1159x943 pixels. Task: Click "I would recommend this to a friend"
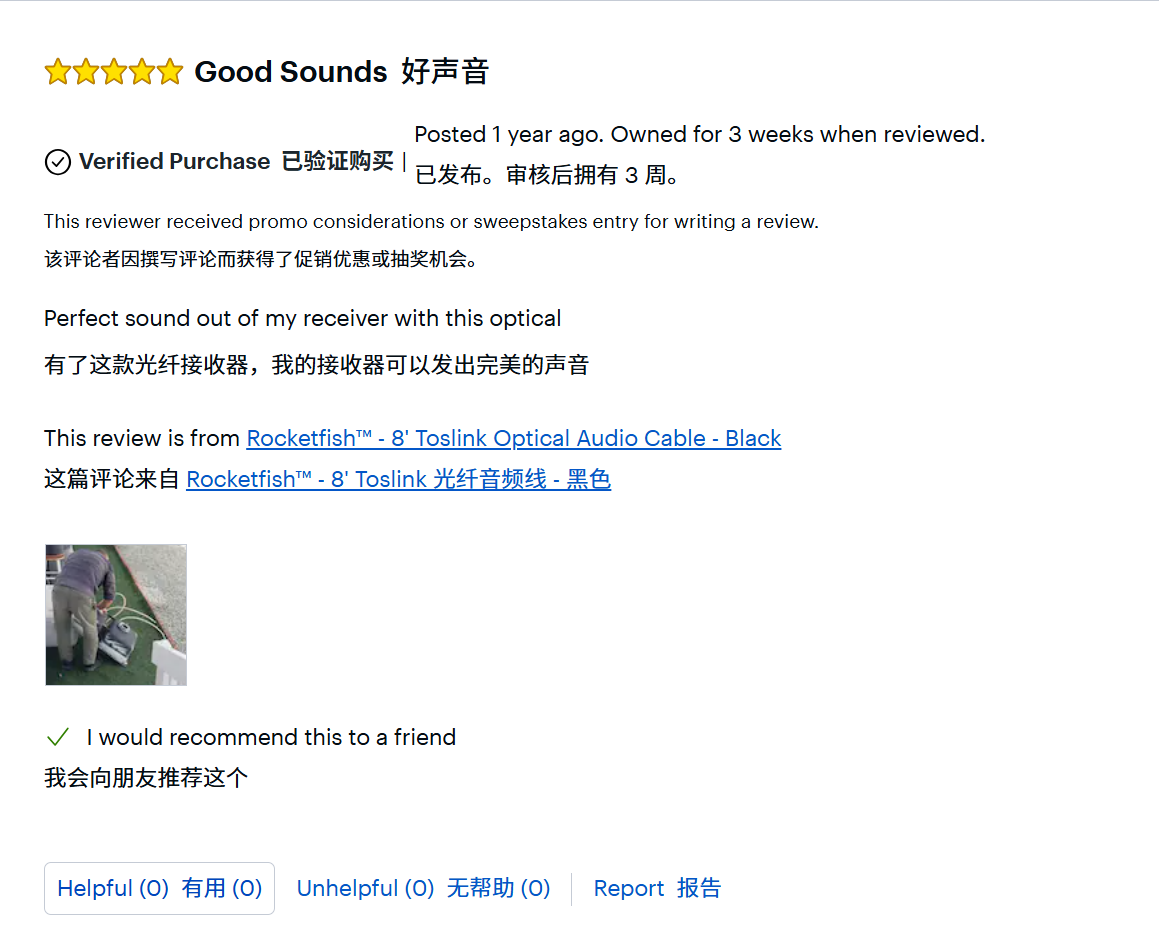coord(271,738)
